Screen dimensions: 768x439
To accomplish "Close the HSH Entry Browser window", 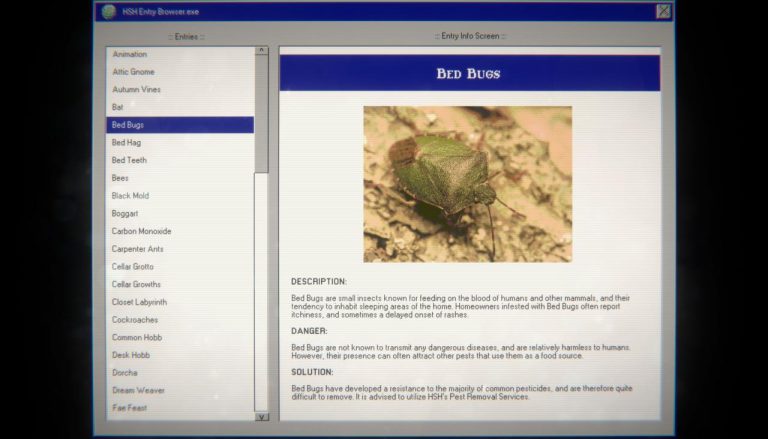I will point(662,12).
